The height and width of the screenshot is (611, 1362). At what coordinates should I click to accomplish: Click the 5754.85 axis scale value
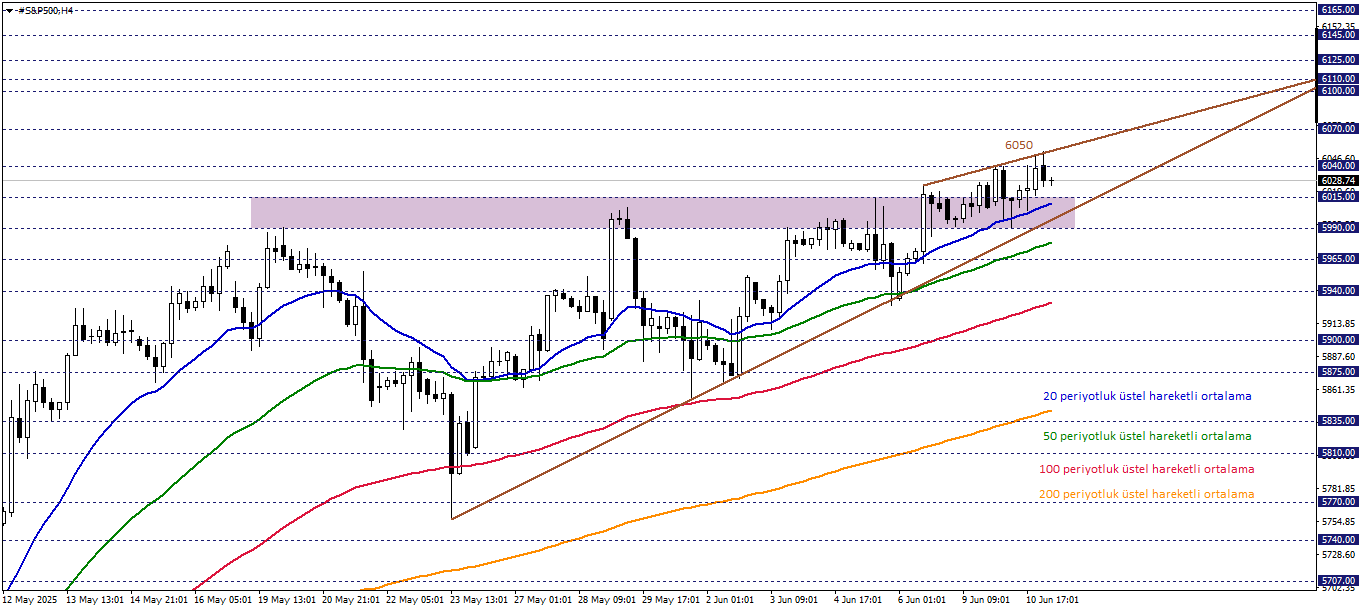point(1338,522)
